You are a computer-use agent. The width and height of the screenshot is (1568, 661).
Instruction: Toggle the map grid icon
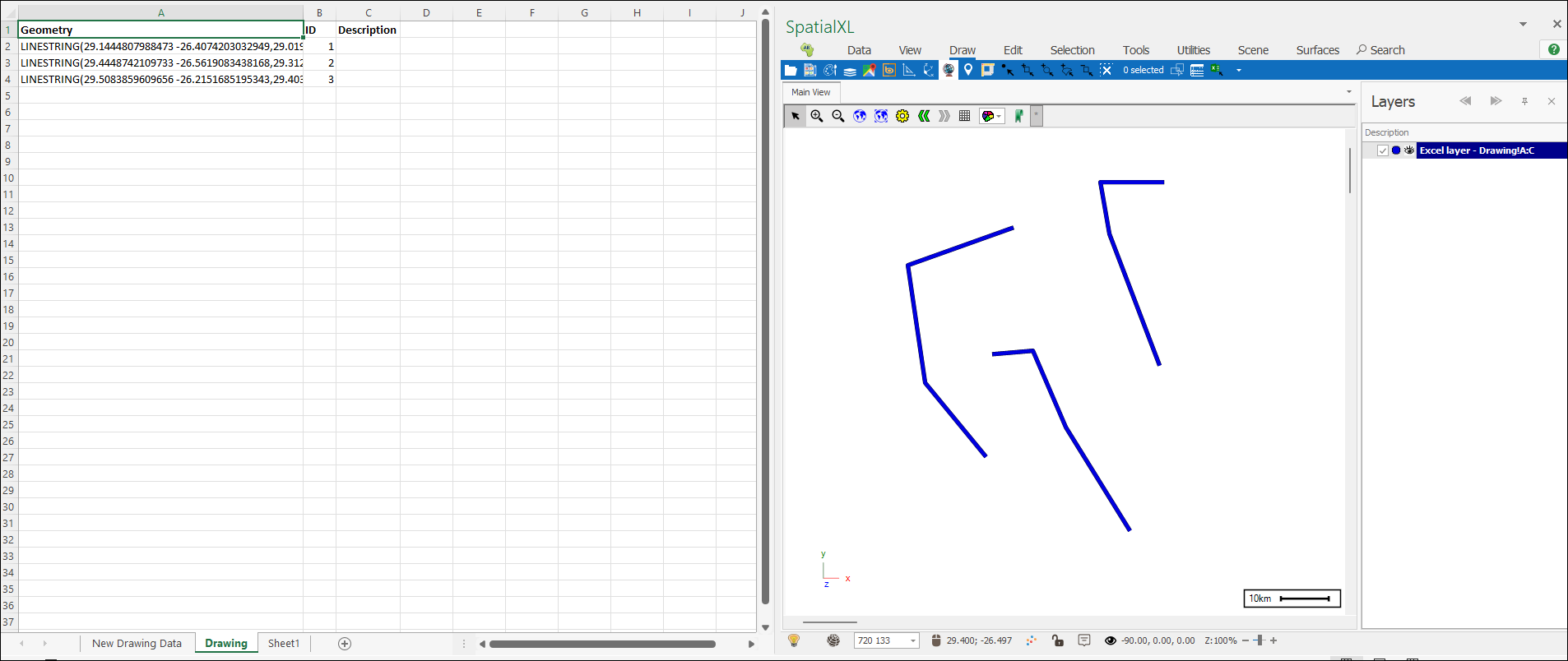click(965, 116)
